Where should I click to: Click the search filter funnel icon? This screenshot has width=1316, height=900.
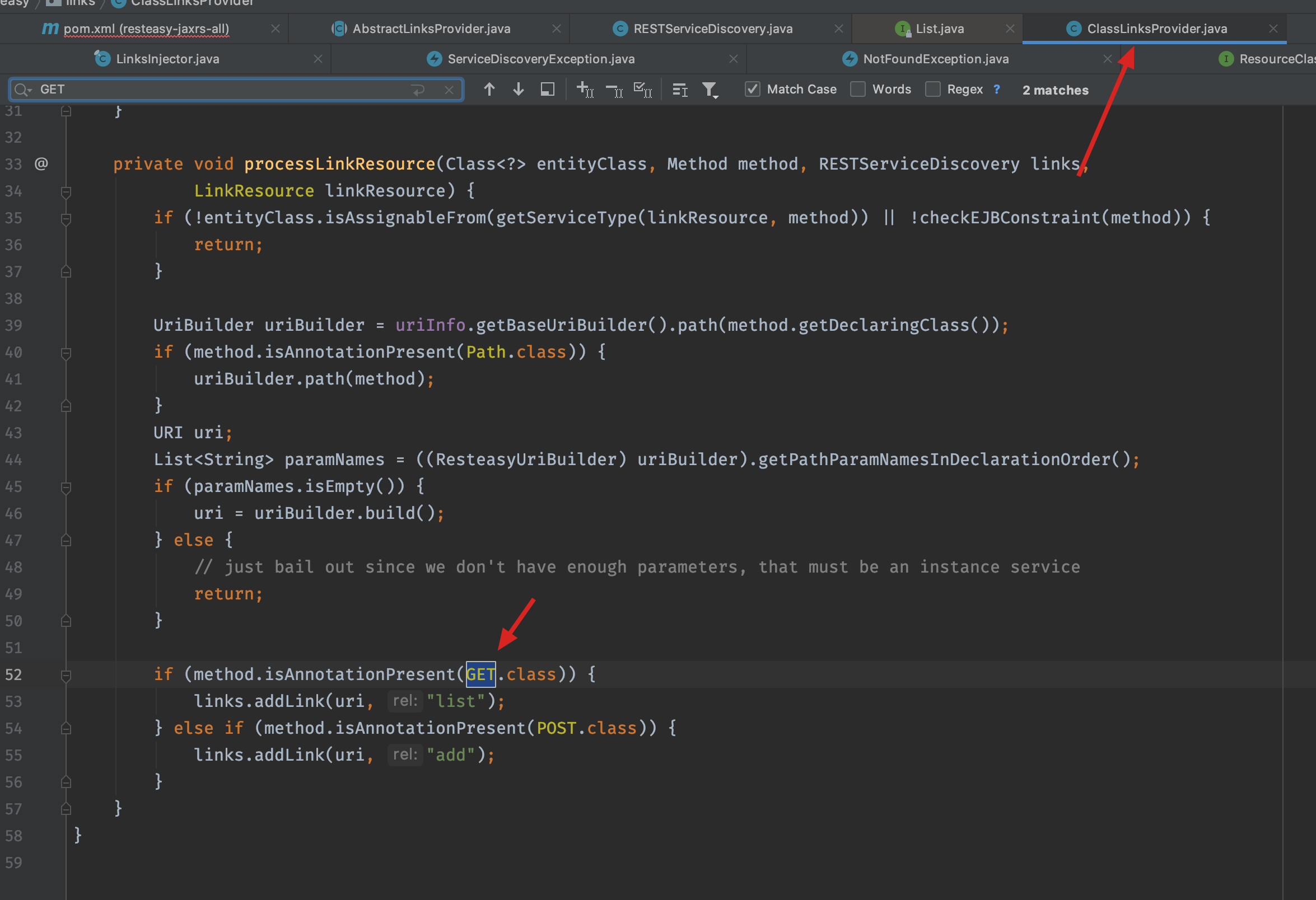[x=710, y=90]
